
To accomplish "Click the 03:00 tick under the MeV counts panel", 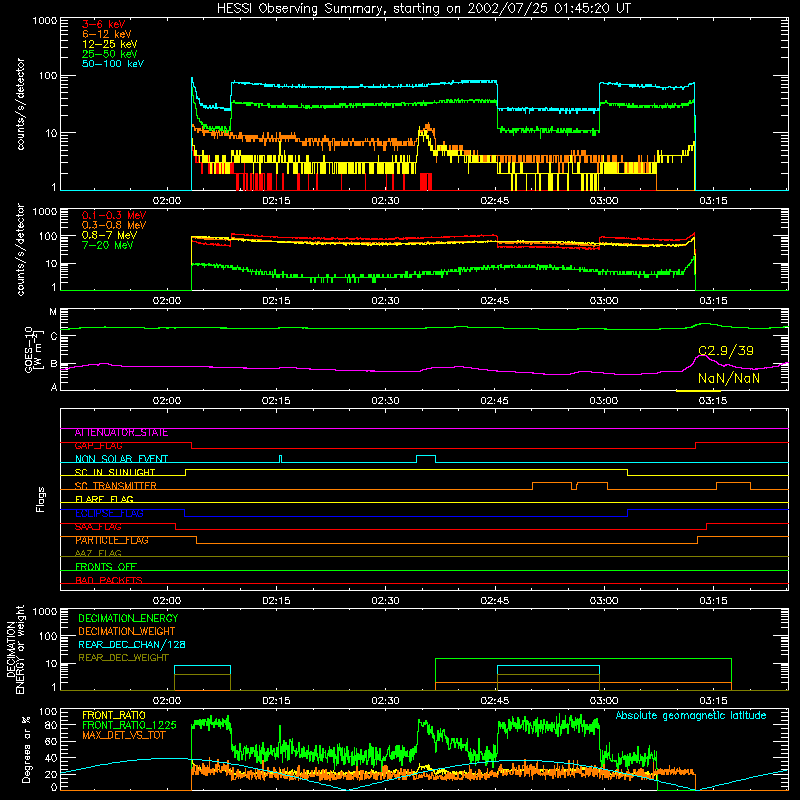I will [x=604, y=301].
